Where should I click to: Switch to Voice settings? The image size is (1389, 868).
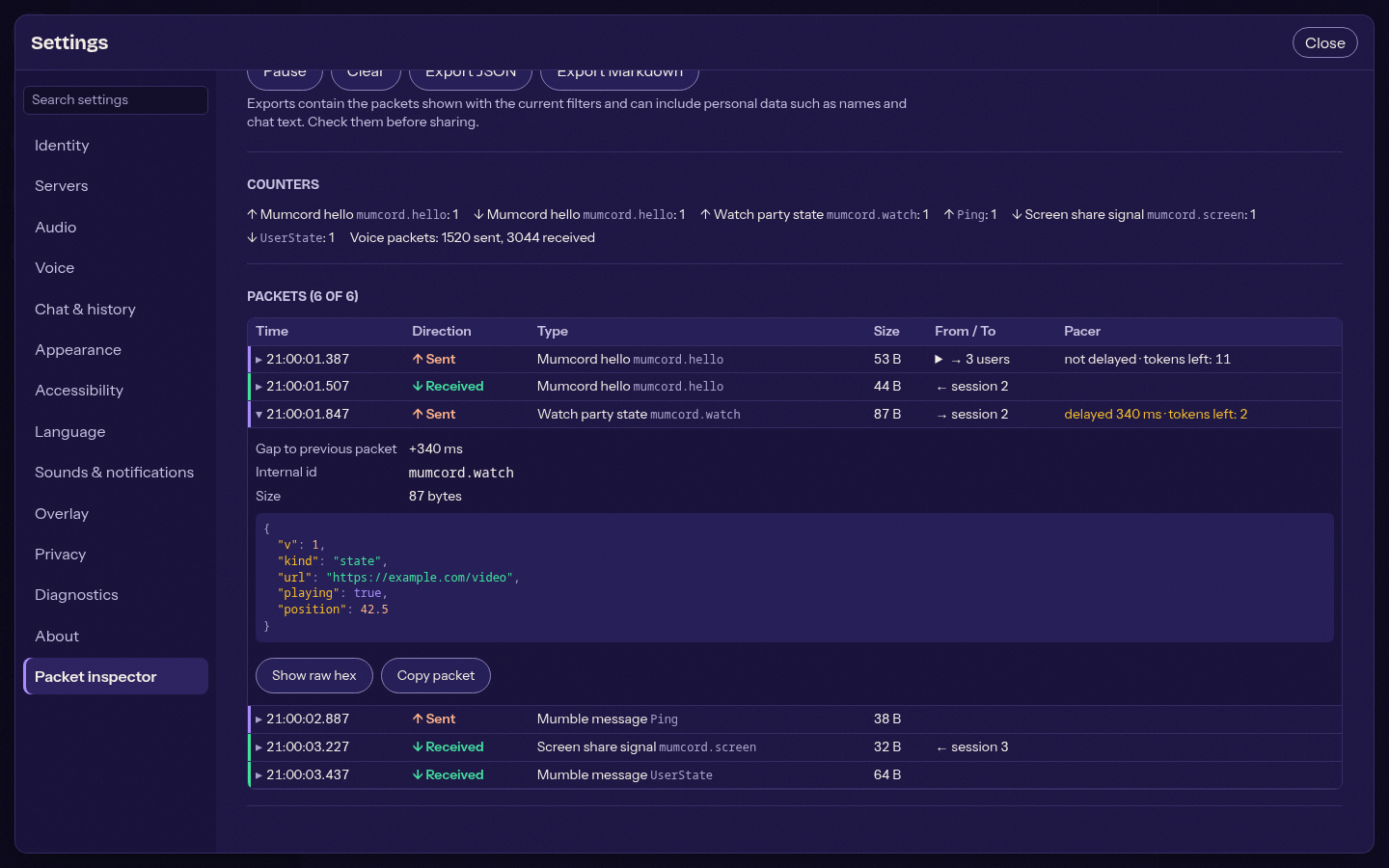[x=116, y=268]
